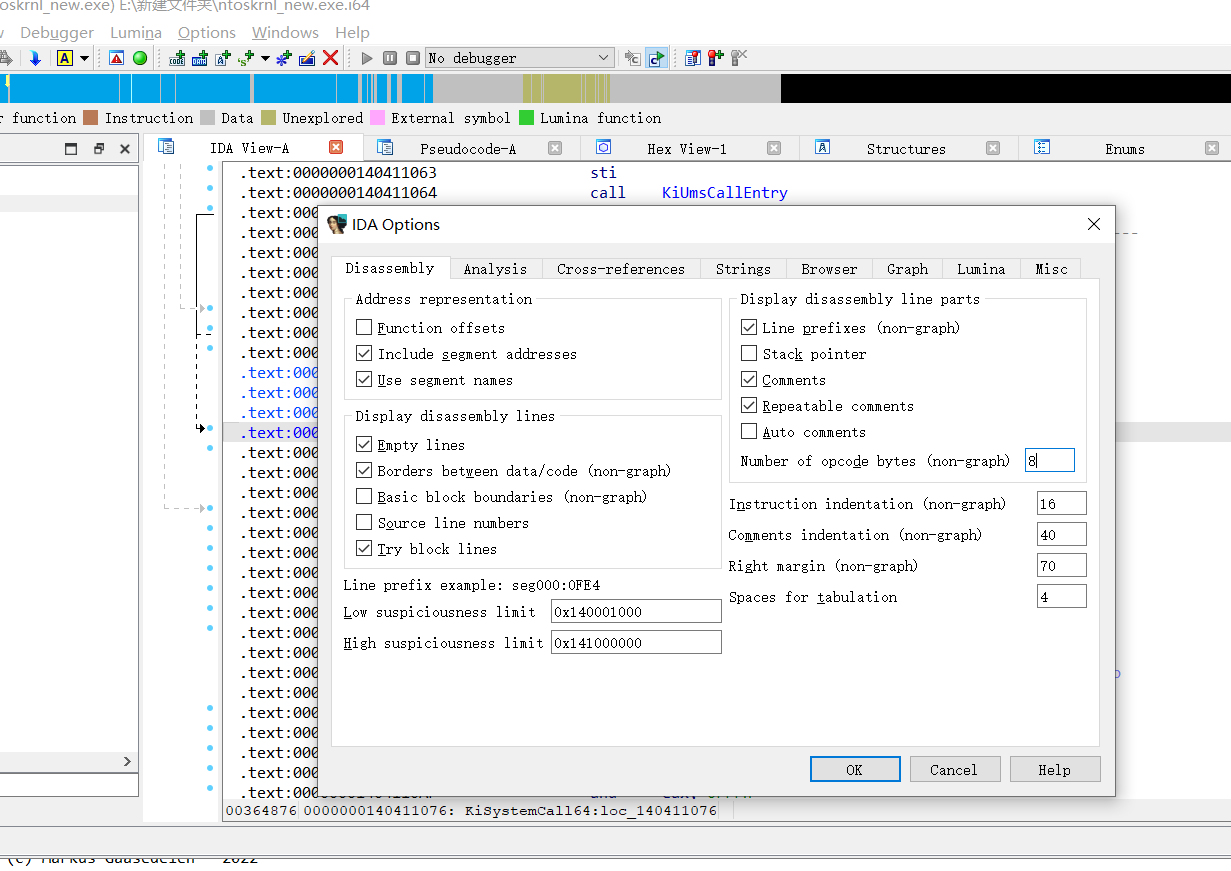
Task: Click the Right margin field
Action: click(1062, 566)
